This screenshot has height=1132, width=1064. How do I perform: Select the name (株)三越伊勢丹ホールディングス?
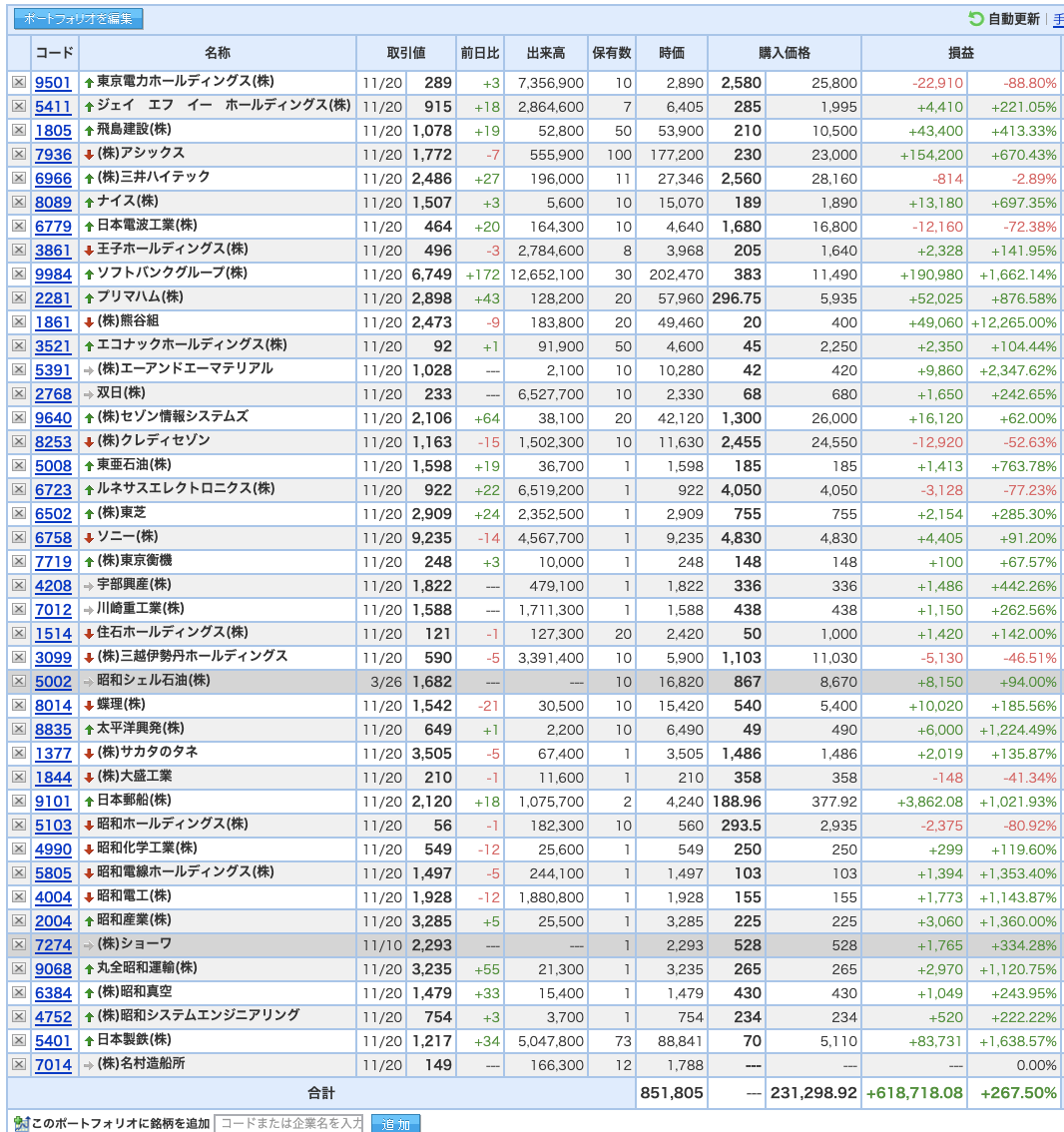(x=192, y=656)
